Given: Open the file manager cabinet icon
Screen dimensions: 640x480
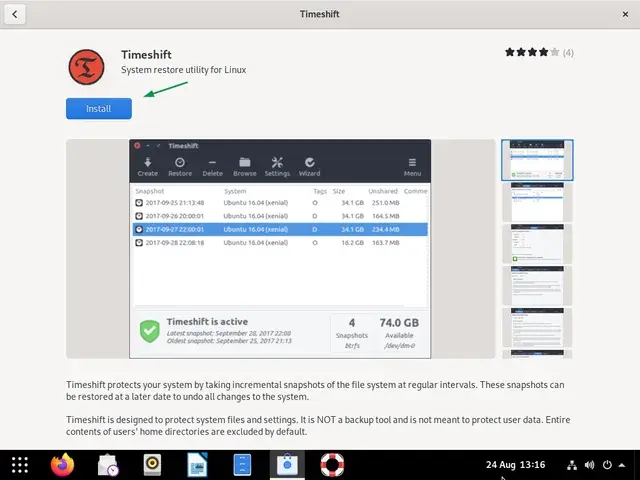Looking at the screenshot, I should pyautogui.click(x=242, y=465).
